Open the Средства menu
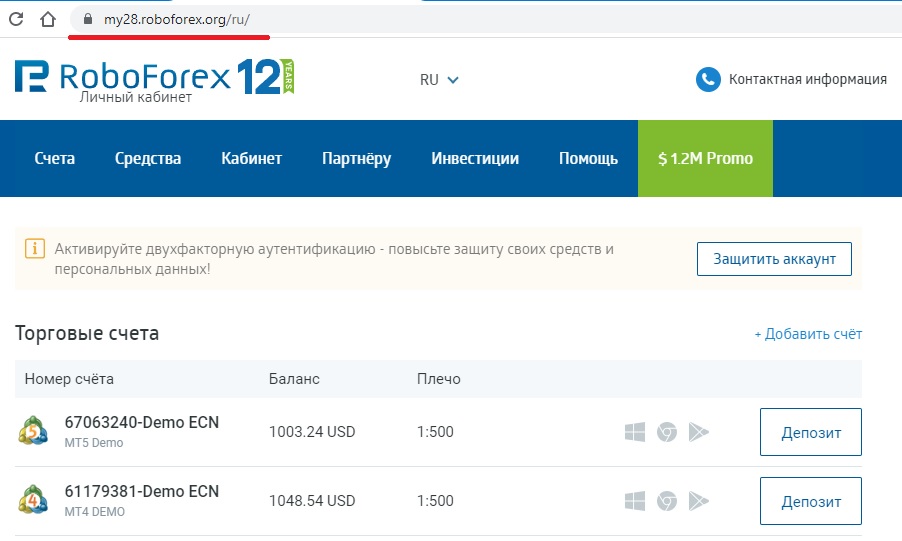902x541 pixels. pyautogui.click(x=148, y=158)
